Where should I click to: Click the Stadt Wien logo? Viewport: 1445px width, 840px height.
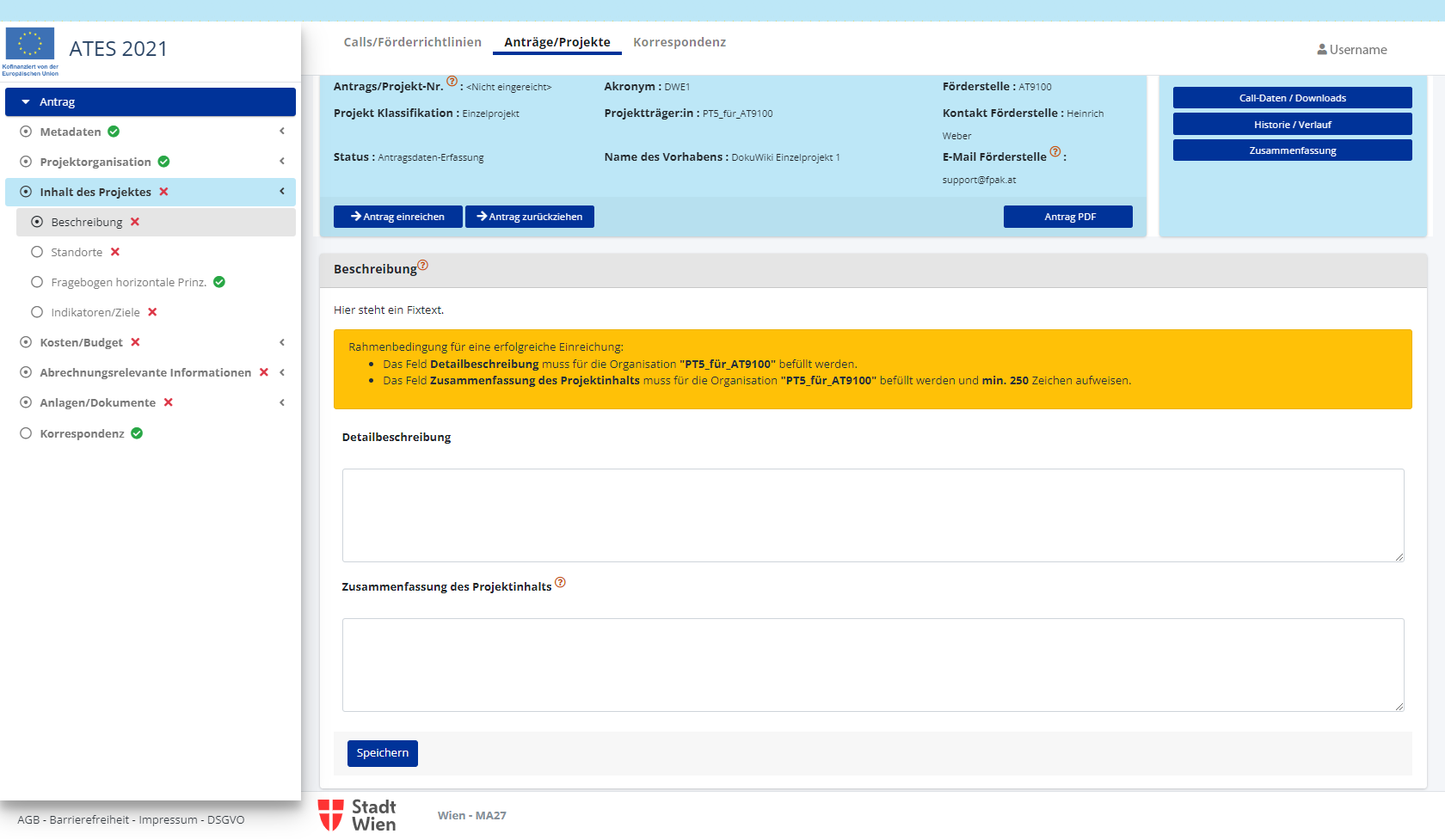tap(357, 815)
